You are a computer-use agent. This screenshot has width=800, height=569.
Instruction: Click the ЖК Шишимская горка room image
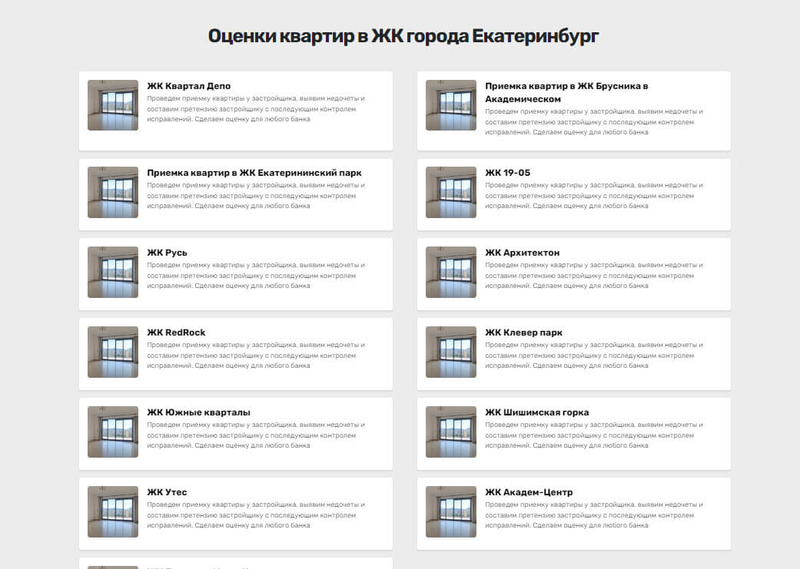pyautogui.click(x=451, y=432)
